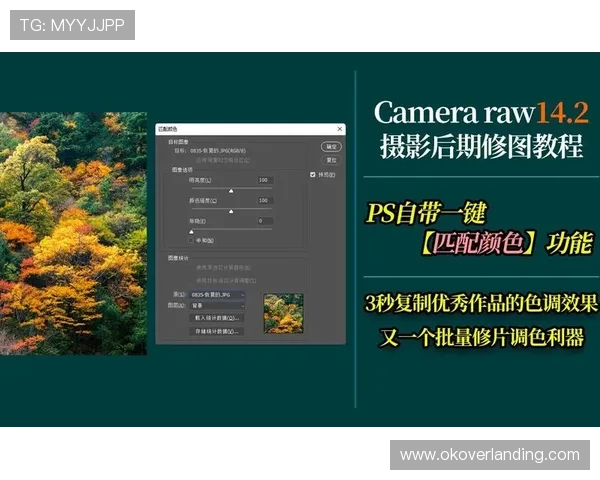Viewport: 600px width, 480px height.
Task: Click the 确定 (OK) button
Action: pyautogui.click(x=331, y=147)
